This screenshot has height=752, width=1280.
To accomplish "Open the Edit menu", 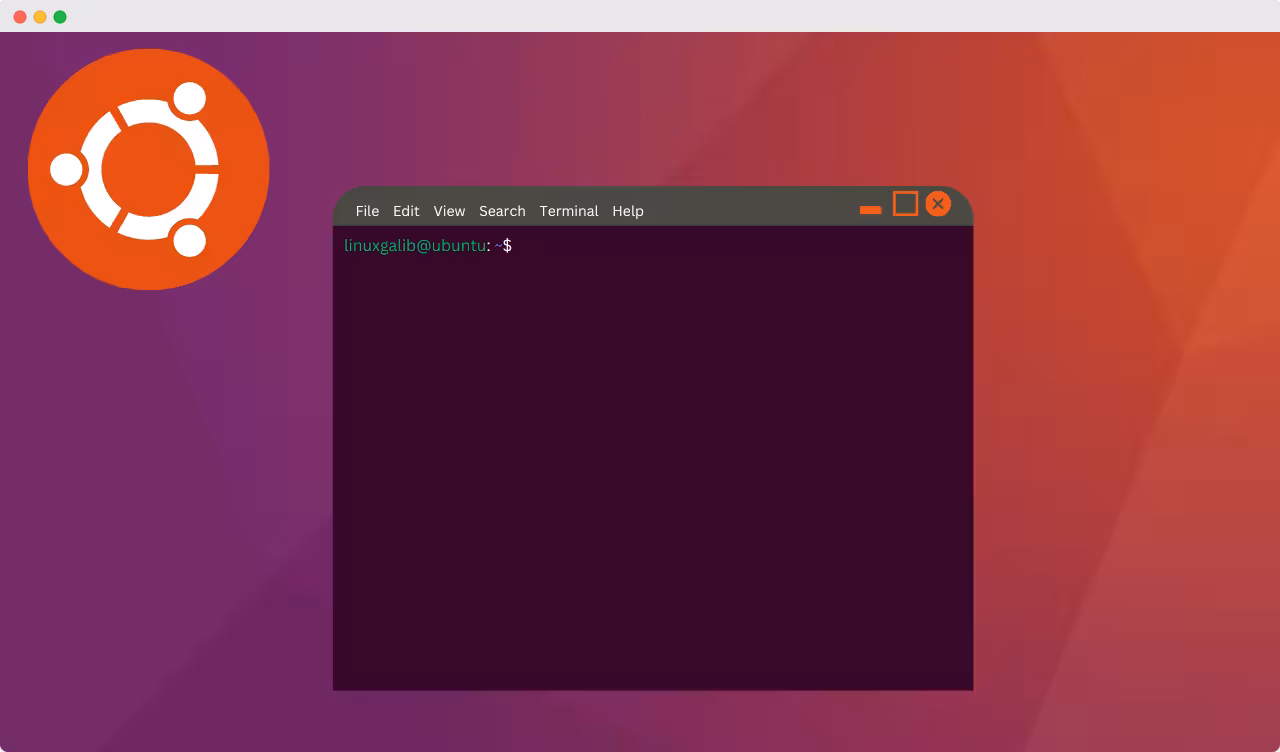I will 406,211.
